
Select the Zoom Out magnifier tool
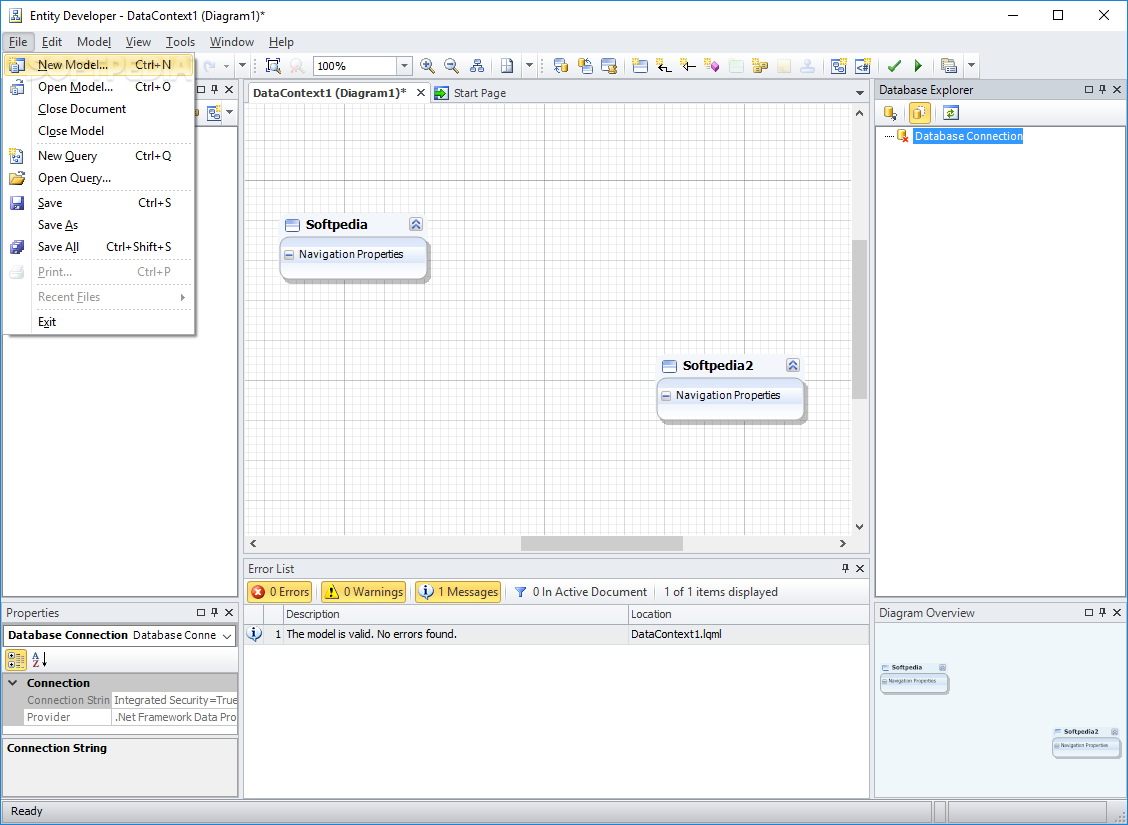pyautogui.click(x=451, y=65)
